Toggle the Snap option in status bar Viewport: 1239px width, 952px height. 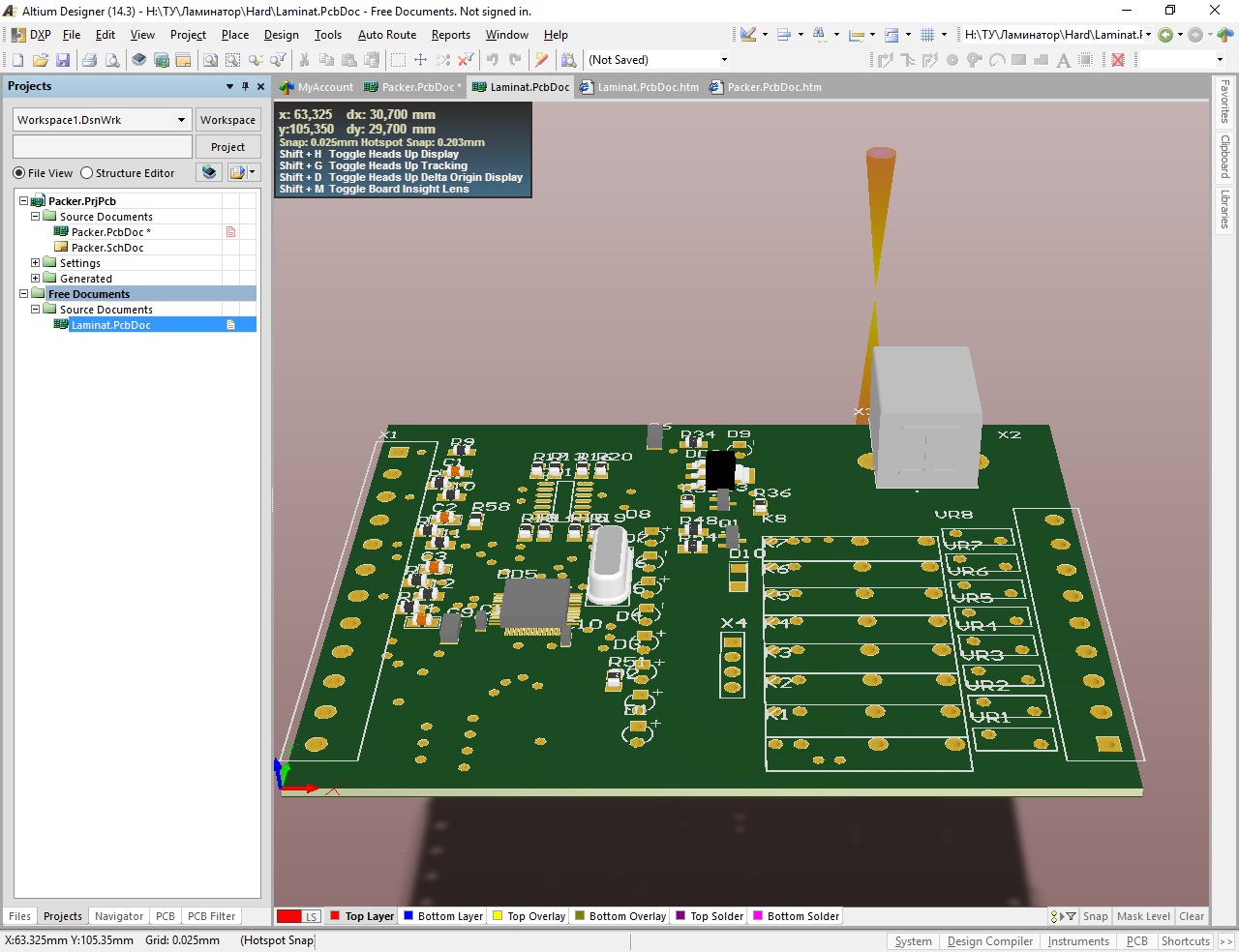[x=1095, y=916]
